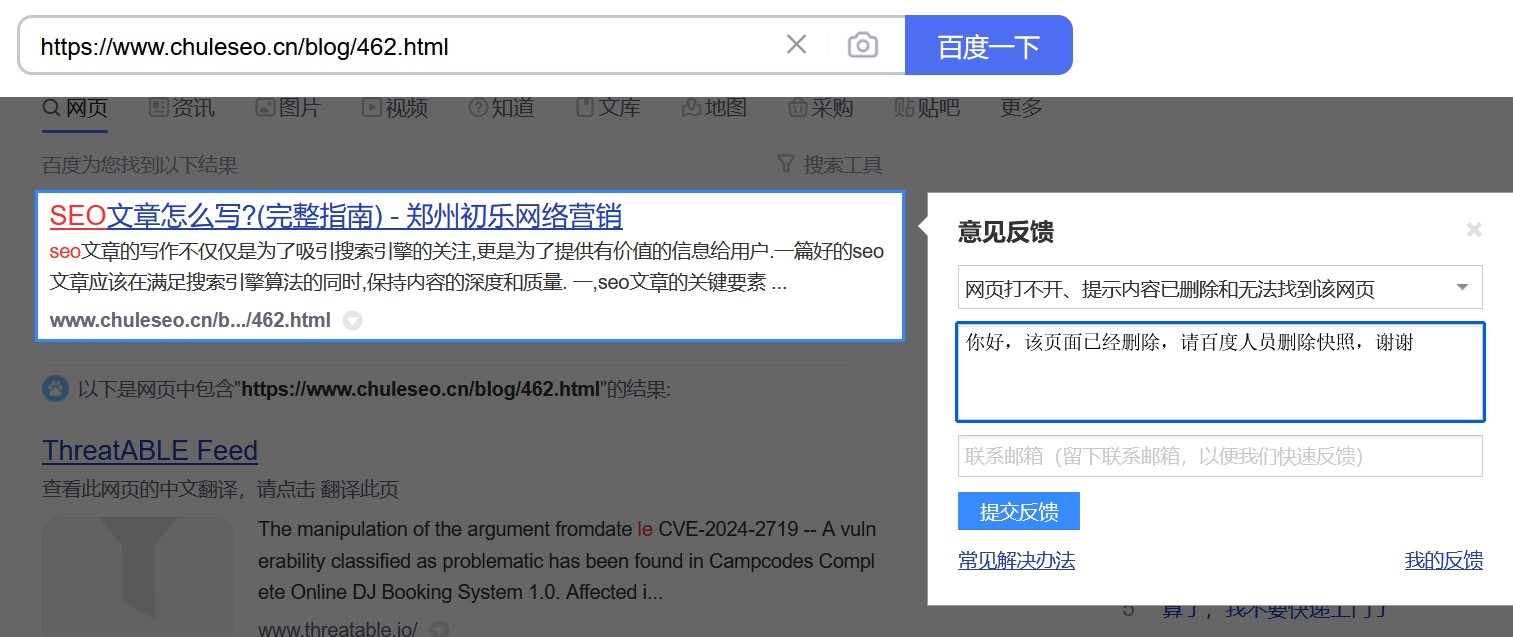Switch to the 贴吧 tab
Image resolution: width=1513 pixels, height=637 pixels.
tap(927, 108)
